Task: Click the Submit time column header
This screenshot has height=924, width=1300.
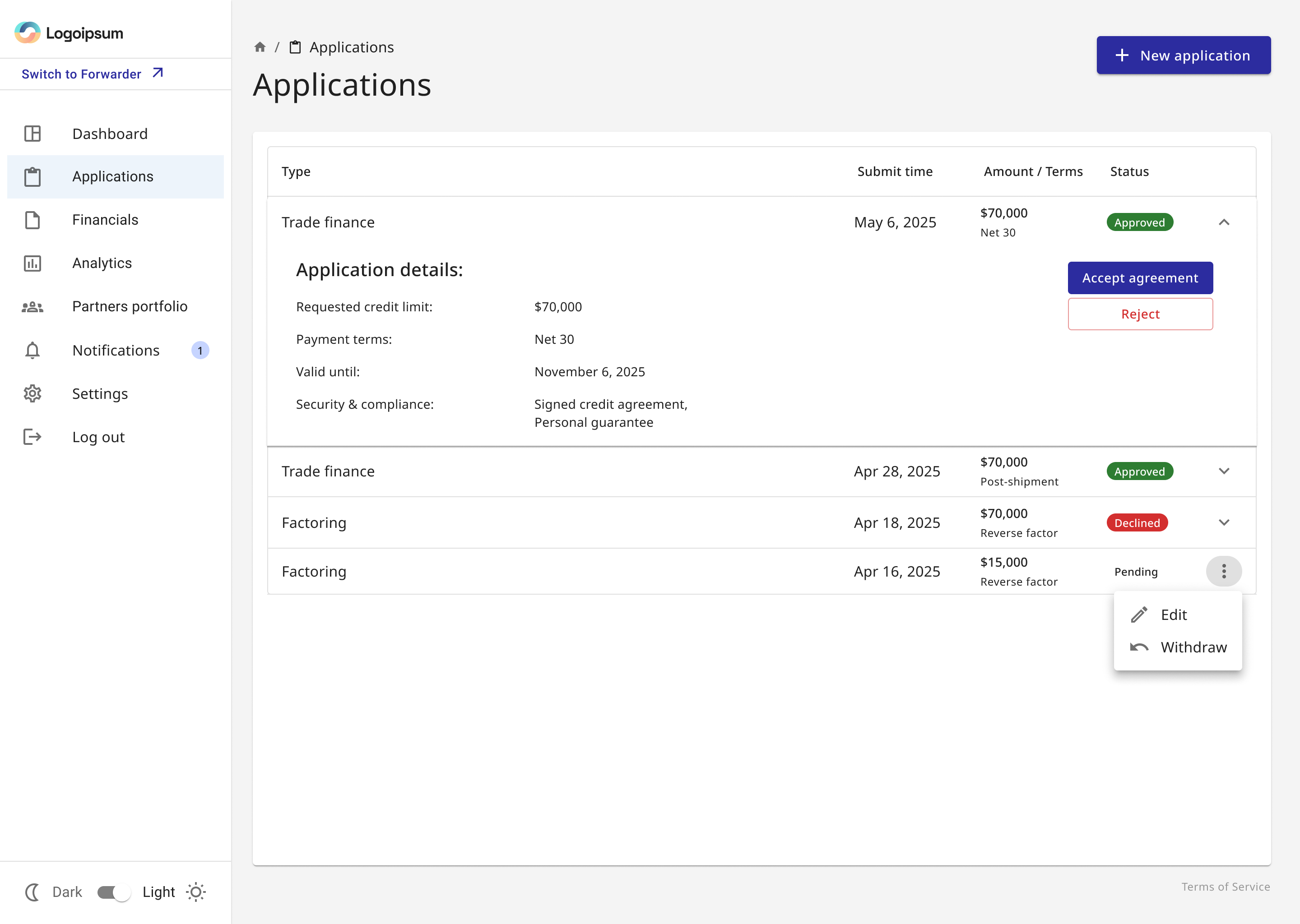Action: pos(895,171)
